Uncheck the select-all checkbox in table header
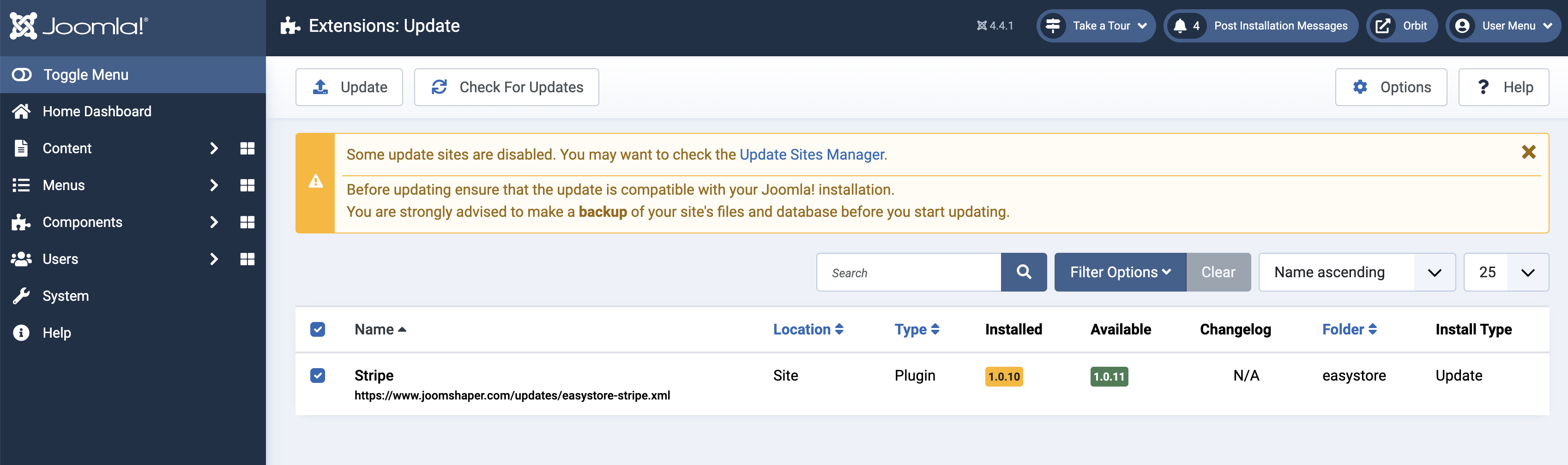The image size is (1568, 465). coord(317,329)
